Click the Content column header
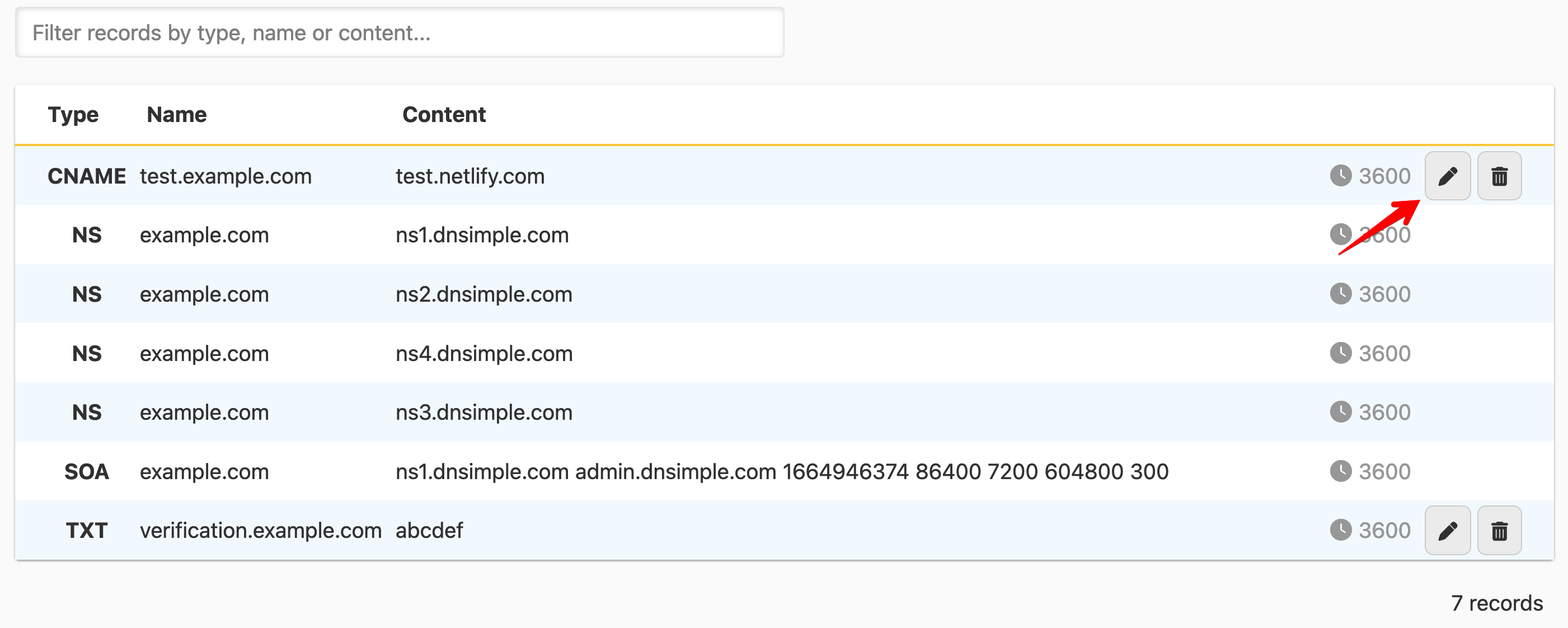Viewport: 1568px width, 628px height. (x=444, y=114)
